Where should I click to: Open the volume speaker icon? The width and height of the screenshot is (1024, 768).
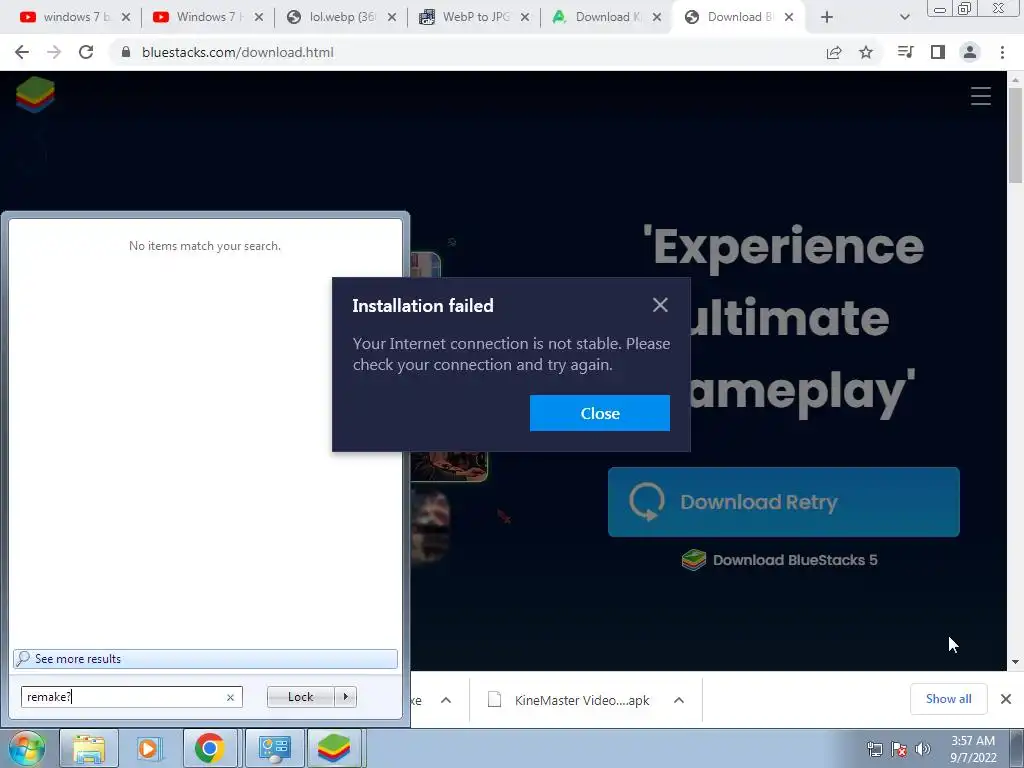pyautogui.click(x=923, y=749)
